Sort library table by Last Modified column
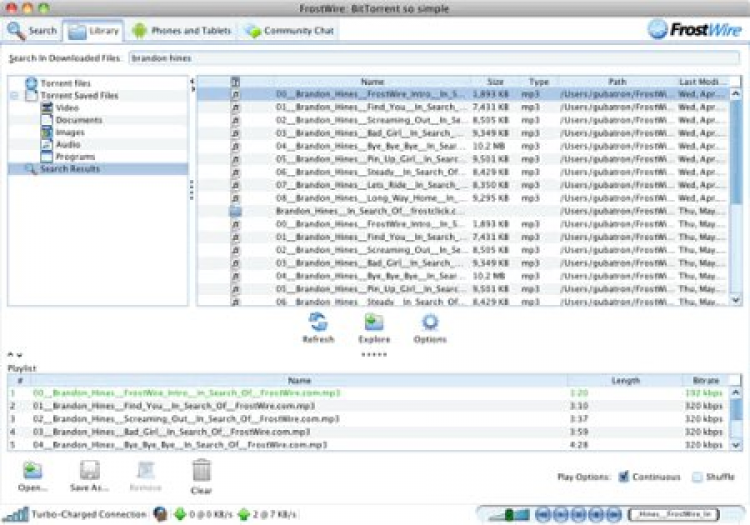 [x=703, y=82]
